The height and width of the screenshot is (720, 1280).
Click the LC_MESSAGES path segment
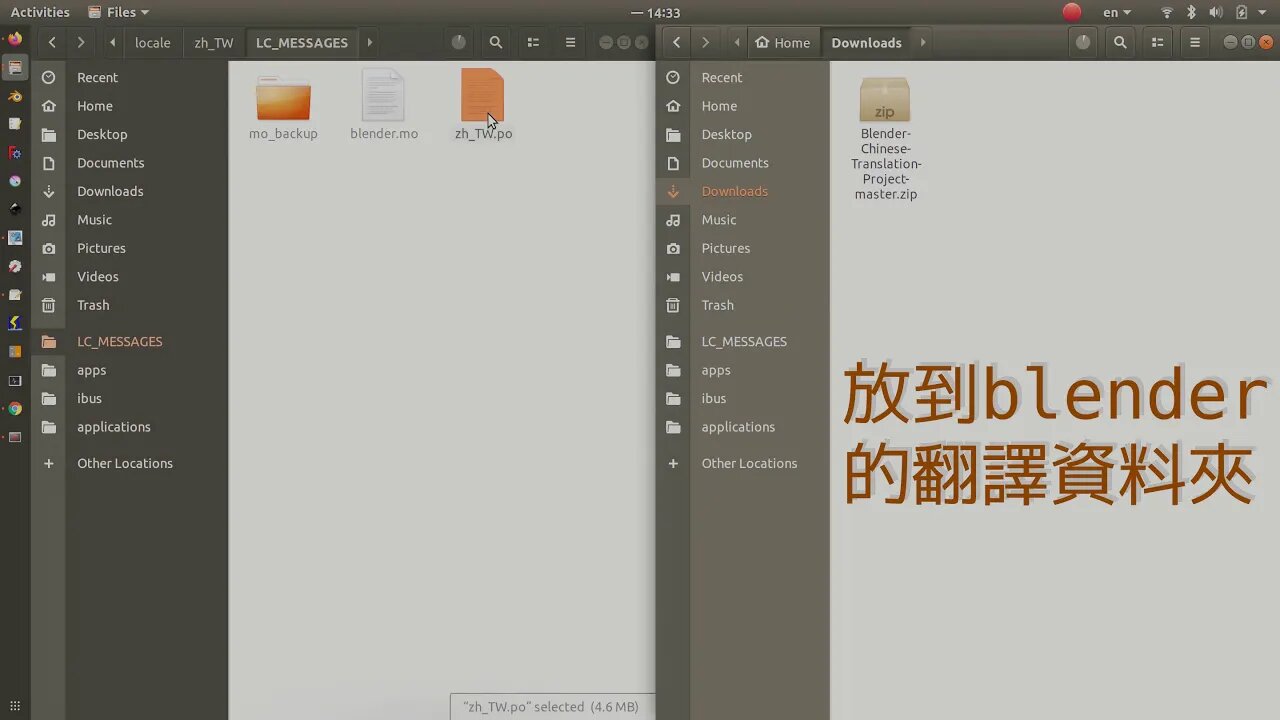302,43
